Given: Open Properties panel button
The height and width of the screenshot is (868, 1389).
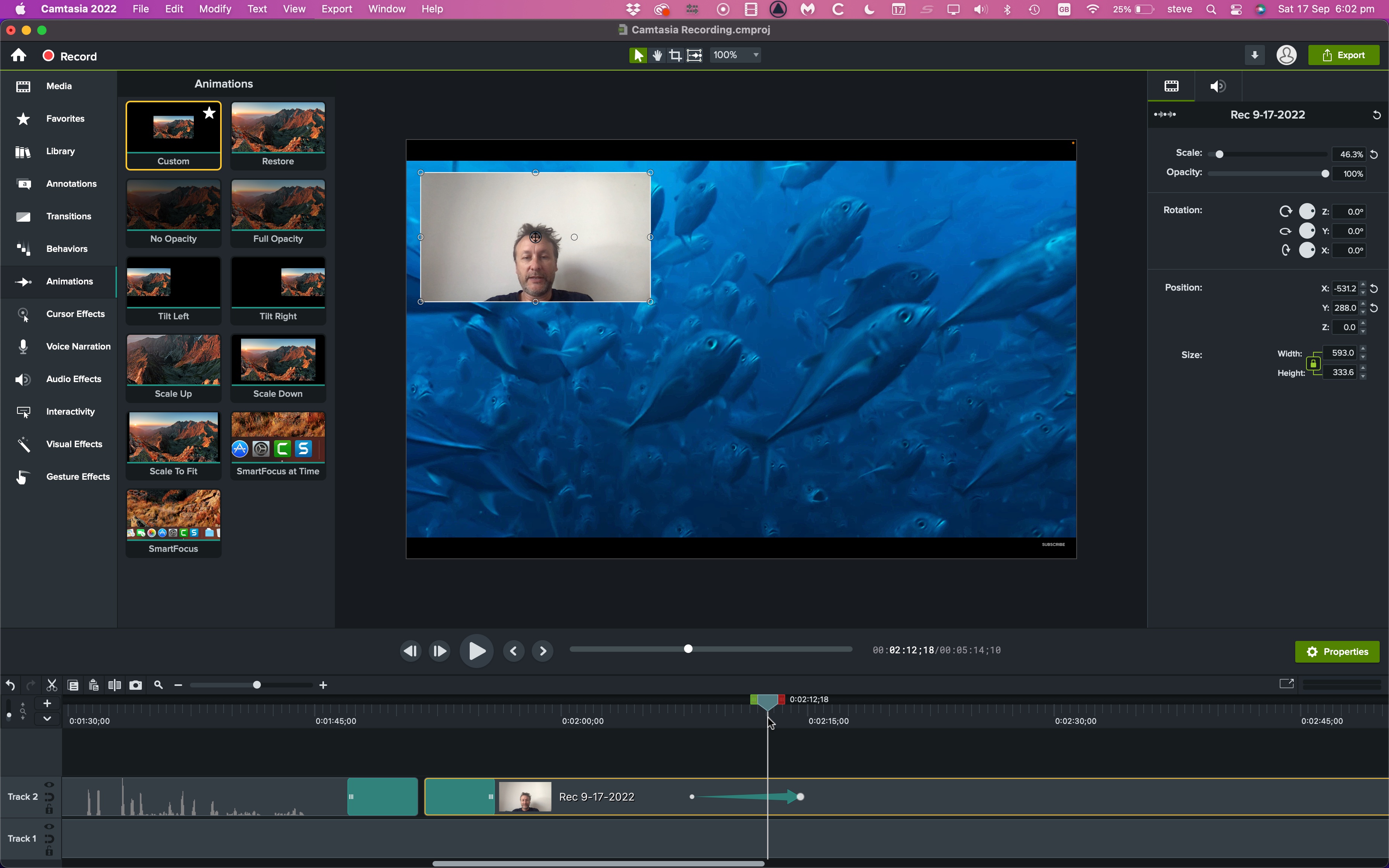Looking at the screenshot, I should point(1337,651).
